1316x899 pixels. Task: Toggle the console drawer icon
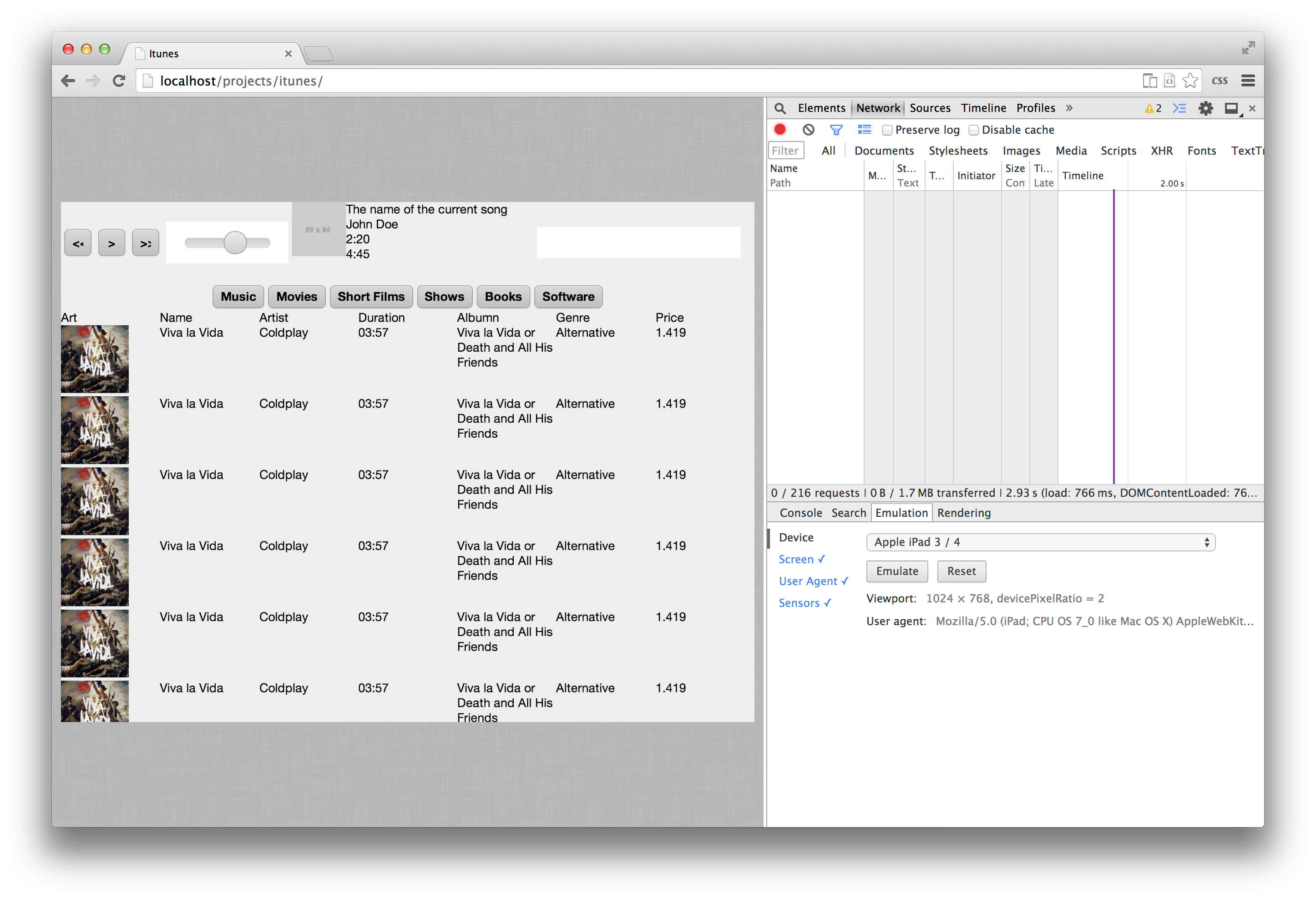pos(1179,108)
